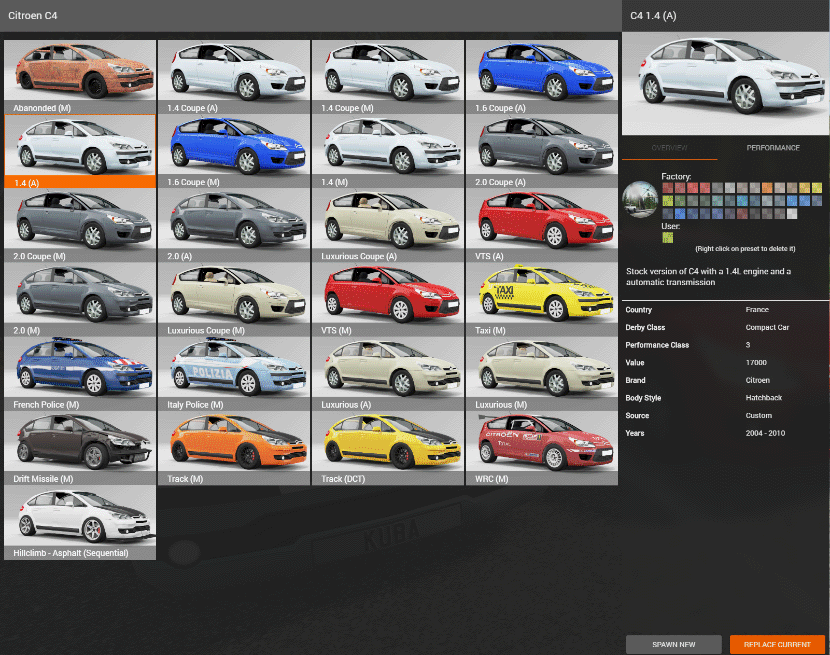Switch to the Performance tab
Viewport: 830px width, 655px height.
pos(773,148)
